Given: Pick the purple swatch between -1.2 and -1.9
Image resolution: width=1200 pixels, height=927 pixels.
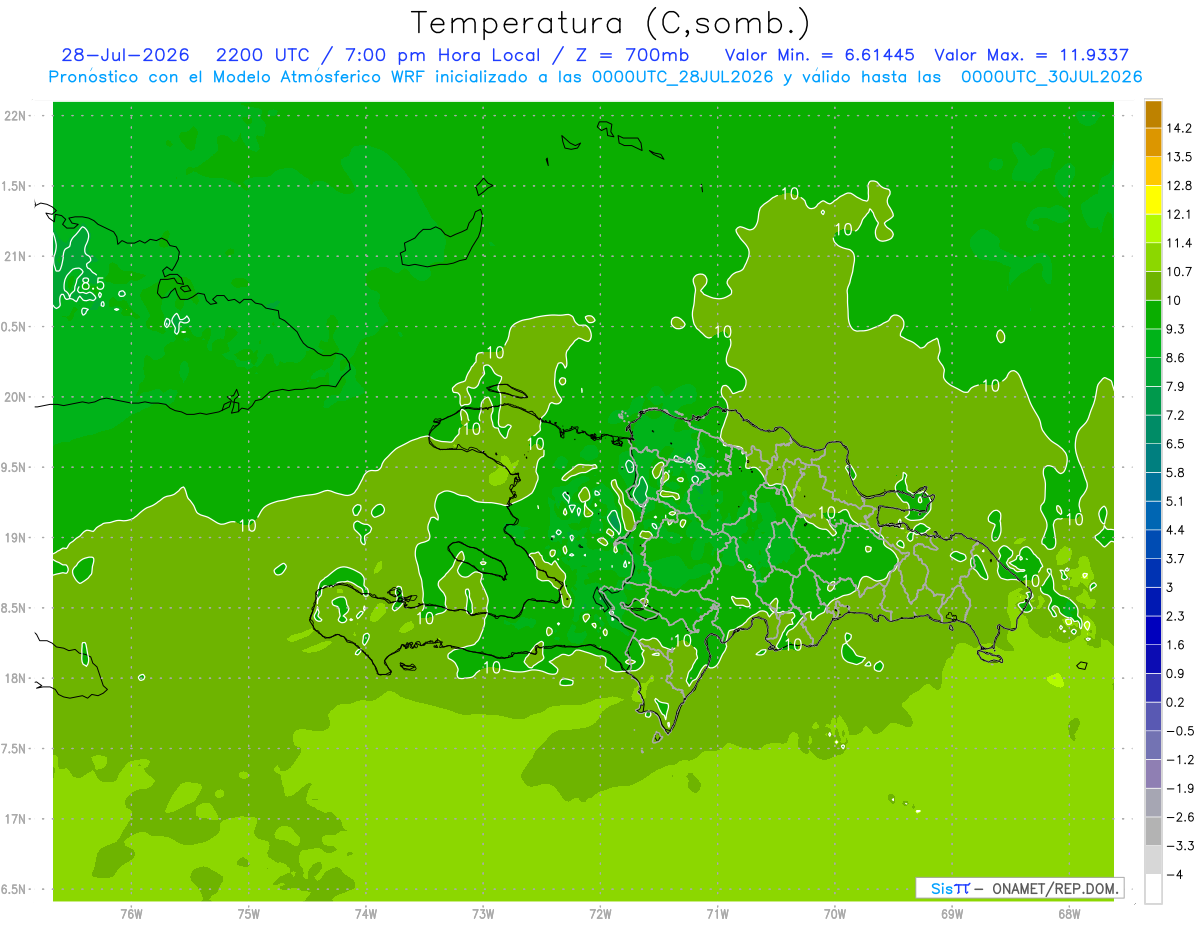Looking at the screenshot, I should (1153, 774).
